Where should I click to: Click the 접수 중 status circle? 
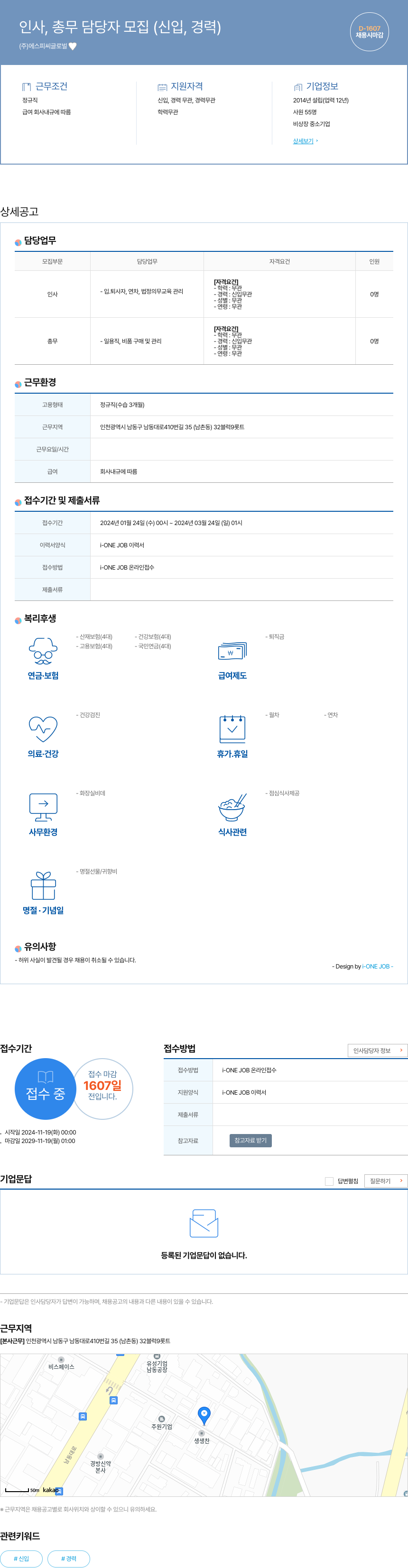pyautogui.click(x=46, y=1089)
